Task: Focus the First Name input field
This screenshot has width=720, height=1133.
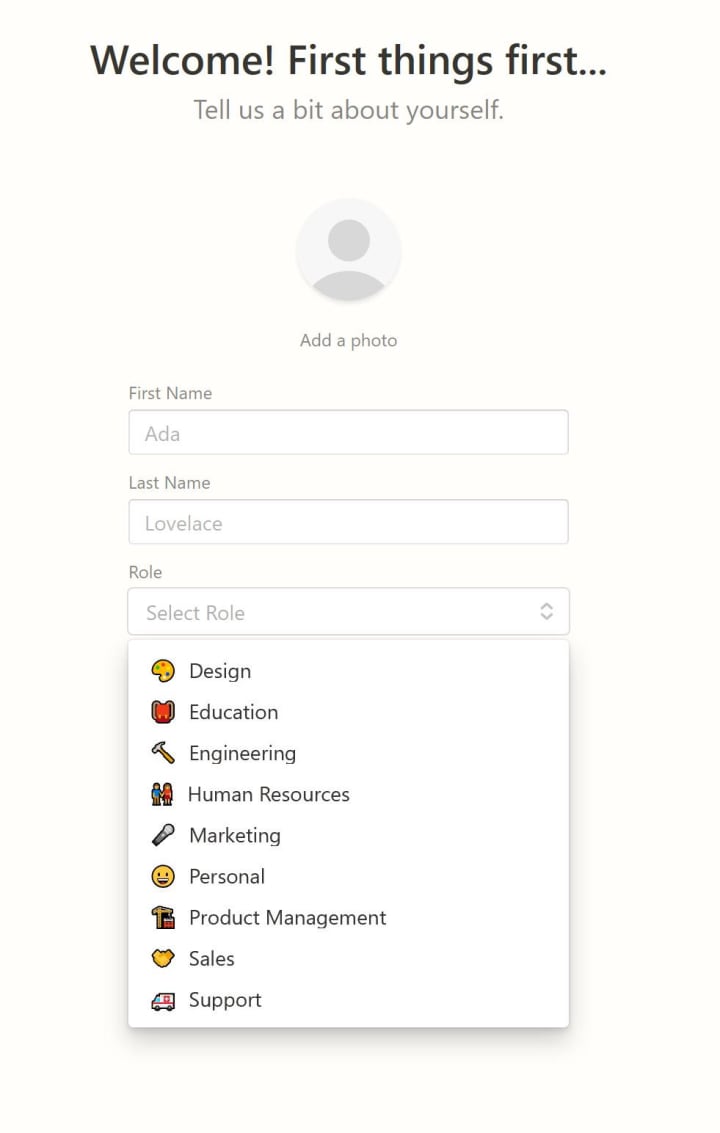Action: pos(348,433)
